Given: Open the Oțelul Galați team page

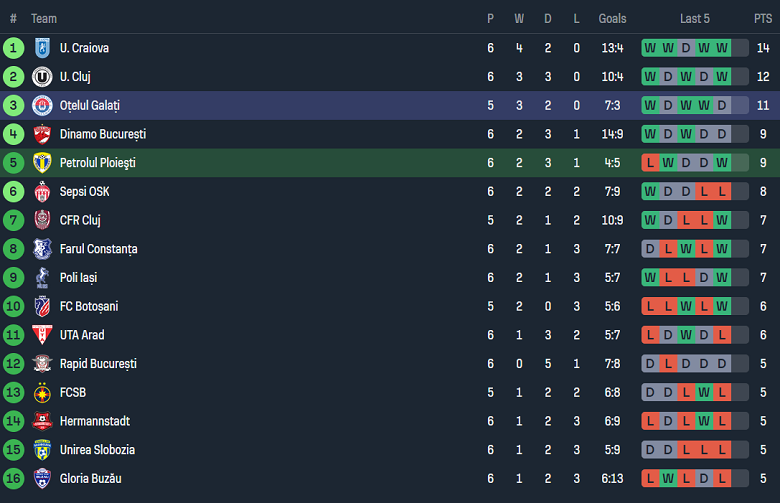Looking at the screenshot, I should pos(90,105).
